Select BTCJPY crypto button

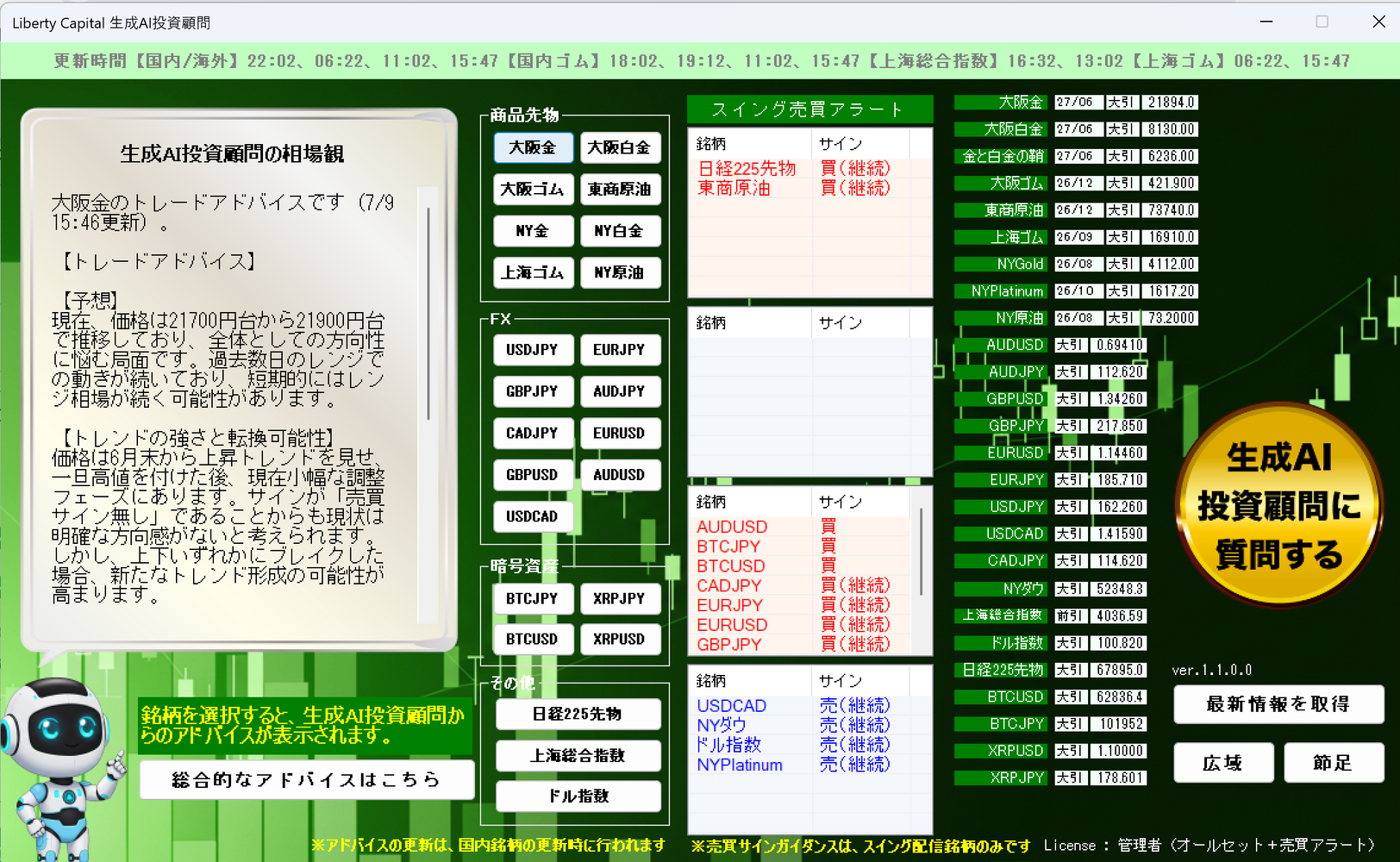click(x=534, y=598)
